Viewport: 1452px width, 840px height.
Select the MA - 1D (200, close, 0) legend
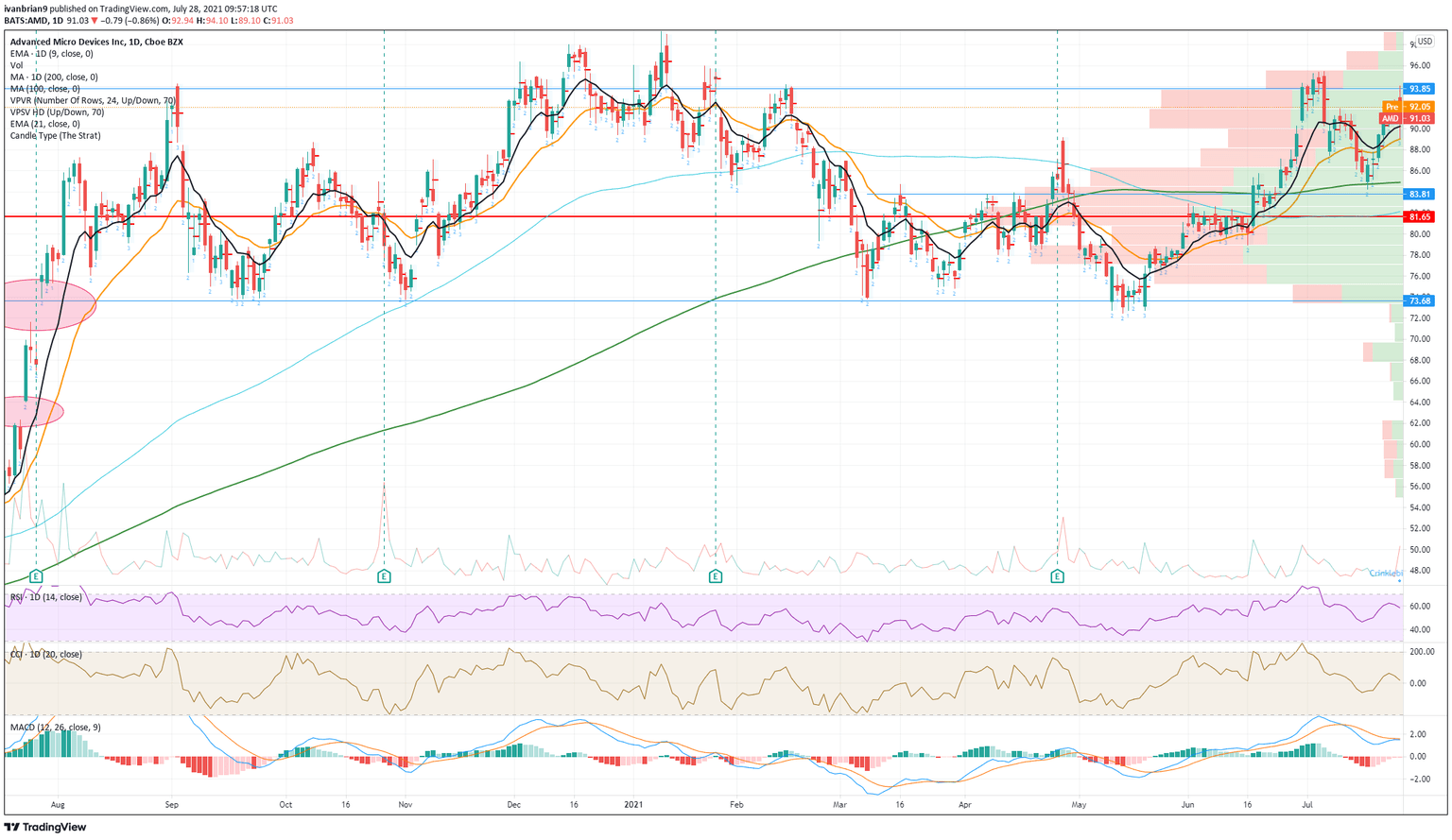54,77
